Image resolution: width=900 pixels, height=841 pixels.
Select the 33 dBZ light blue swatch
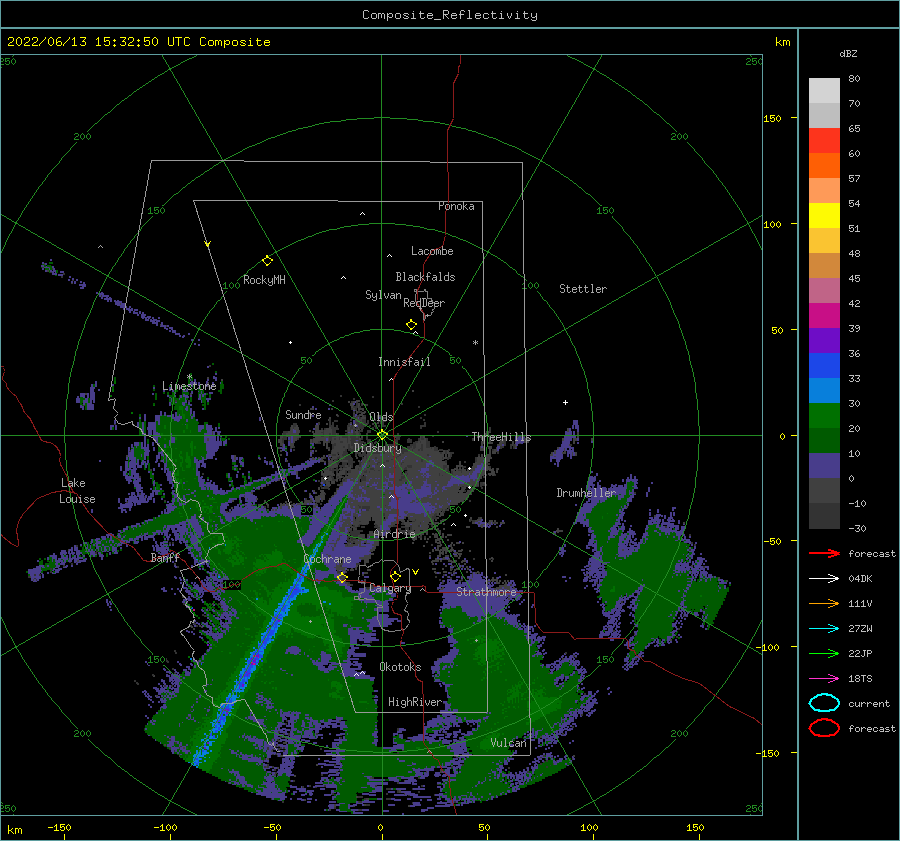click(824, 390)
